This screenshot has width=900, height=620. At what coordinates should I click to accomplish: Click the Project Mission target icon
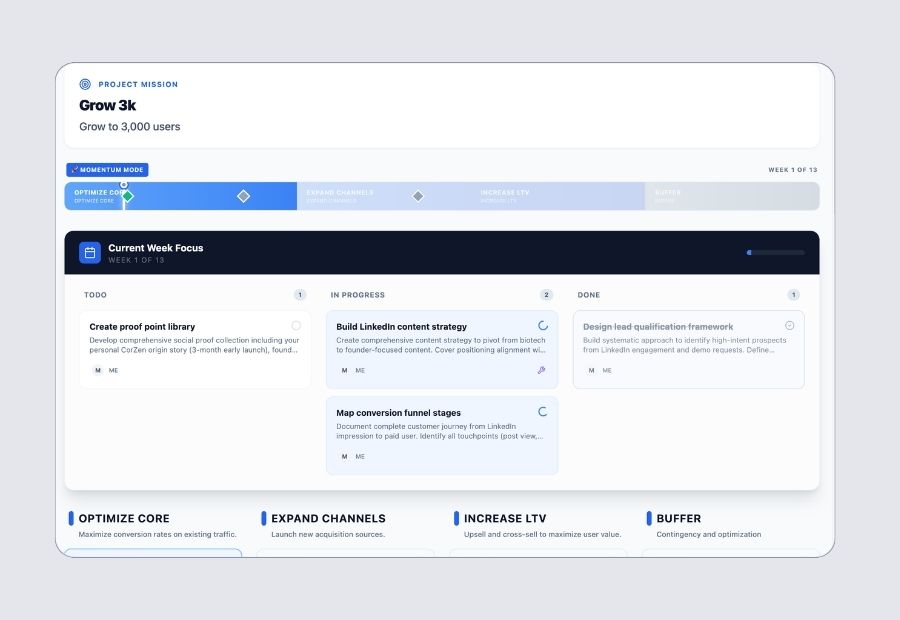click(85, 84)
